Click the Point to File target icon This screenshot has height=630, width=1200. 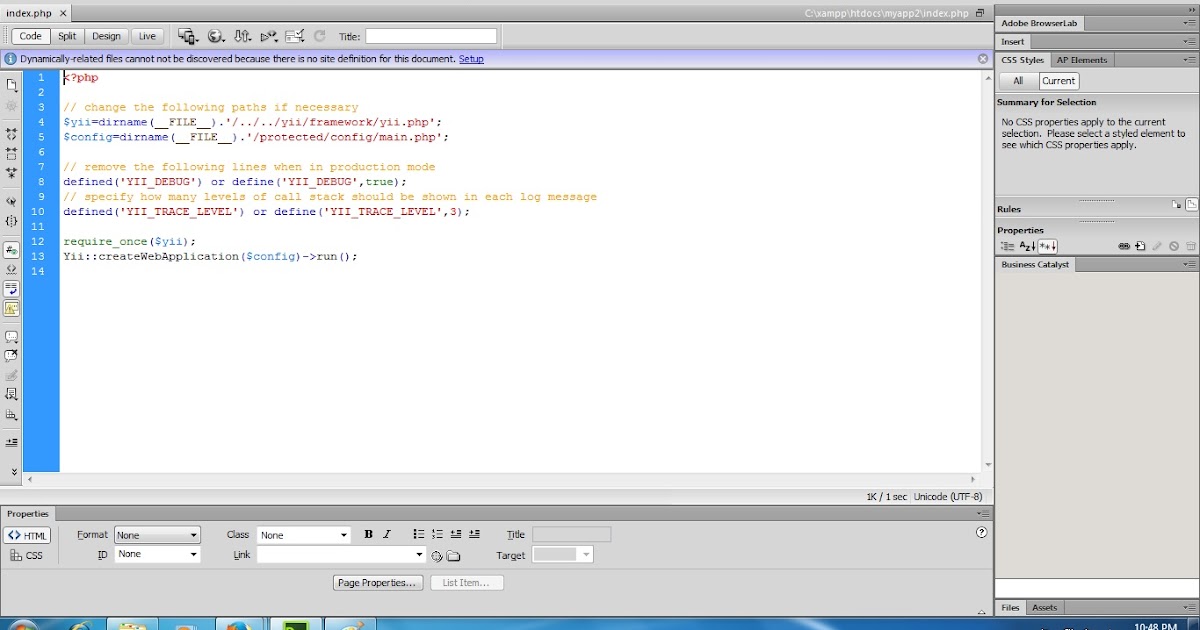[x=437, y=555]
